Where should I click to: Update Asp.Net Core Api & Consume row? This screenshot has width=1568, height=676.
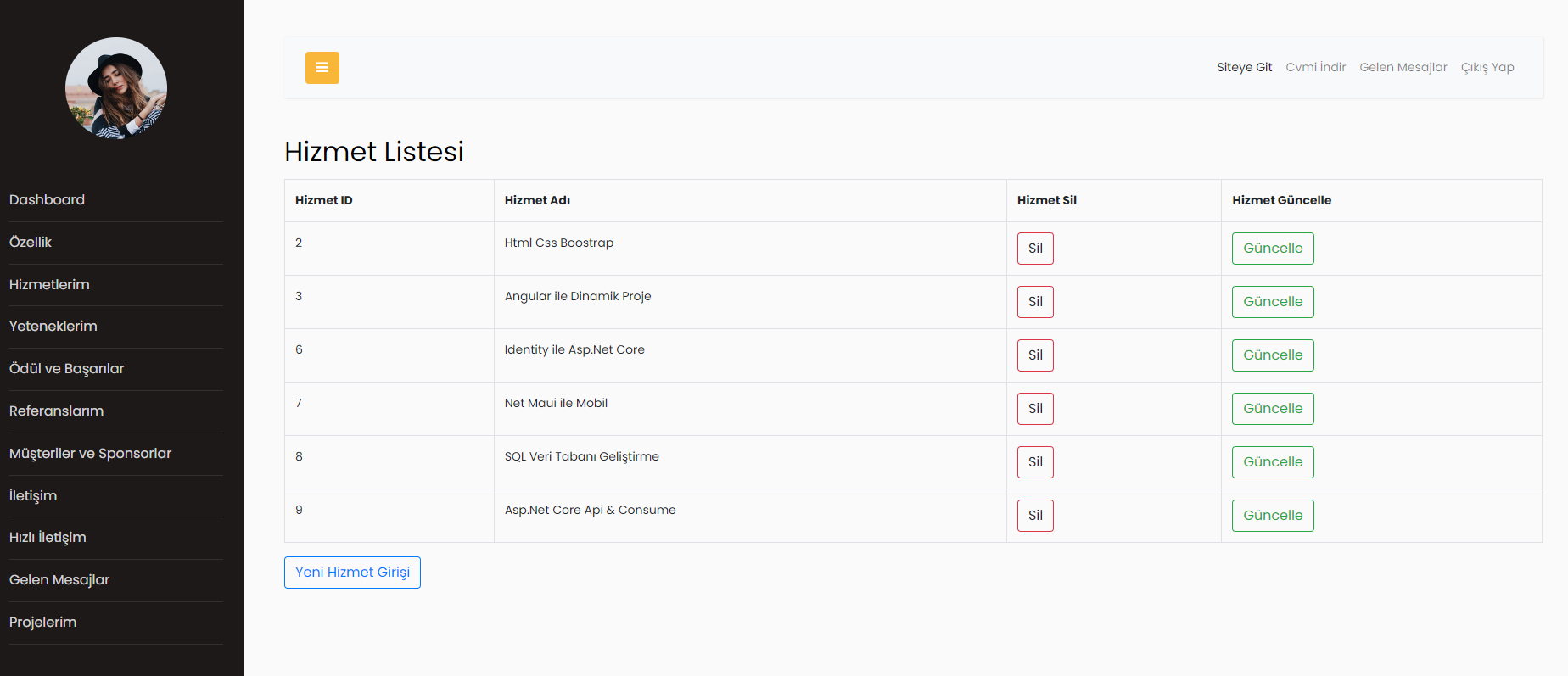coord(1273,516)
